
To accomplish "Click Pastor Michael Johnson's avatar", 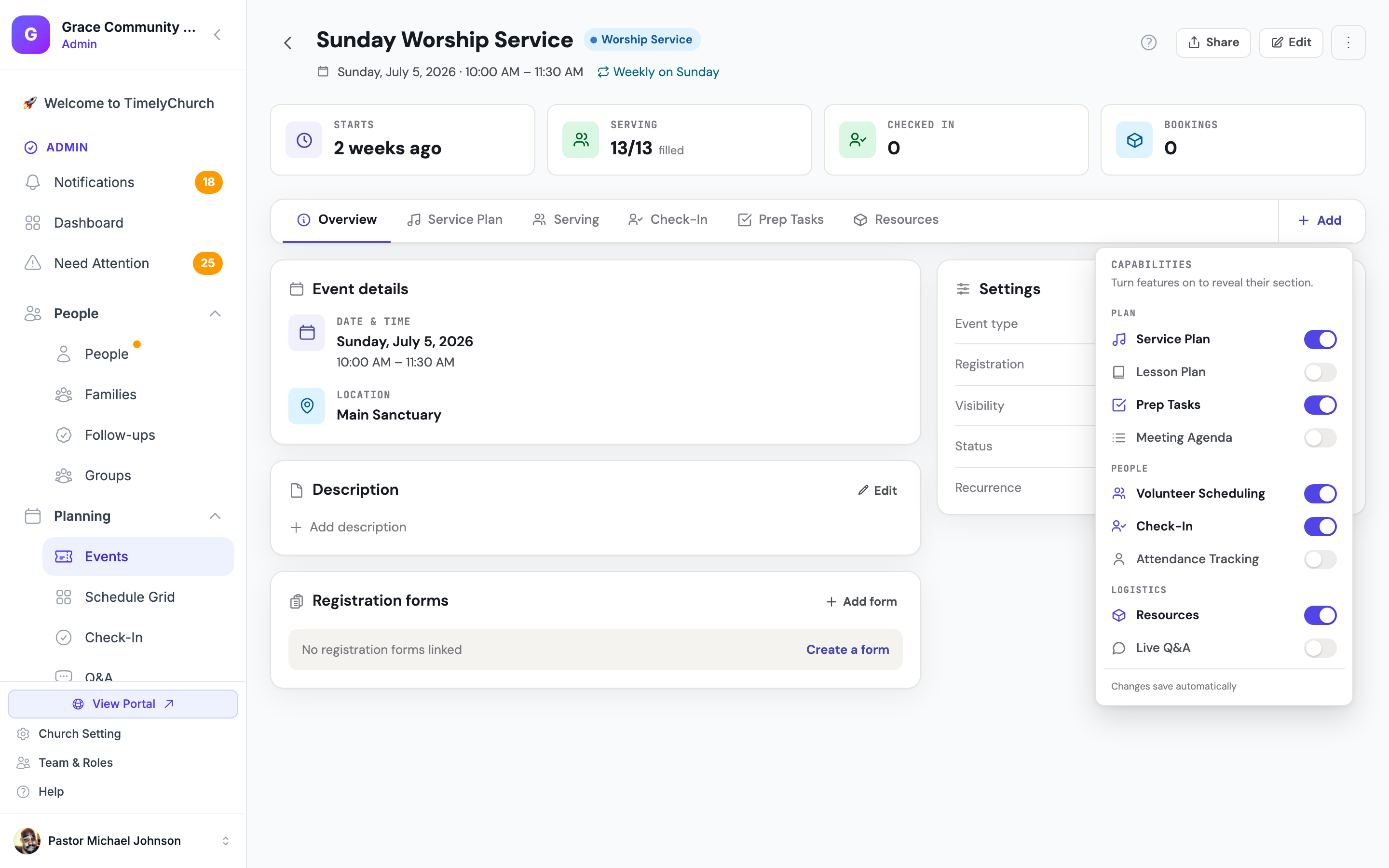I will [x=27, y=841].
